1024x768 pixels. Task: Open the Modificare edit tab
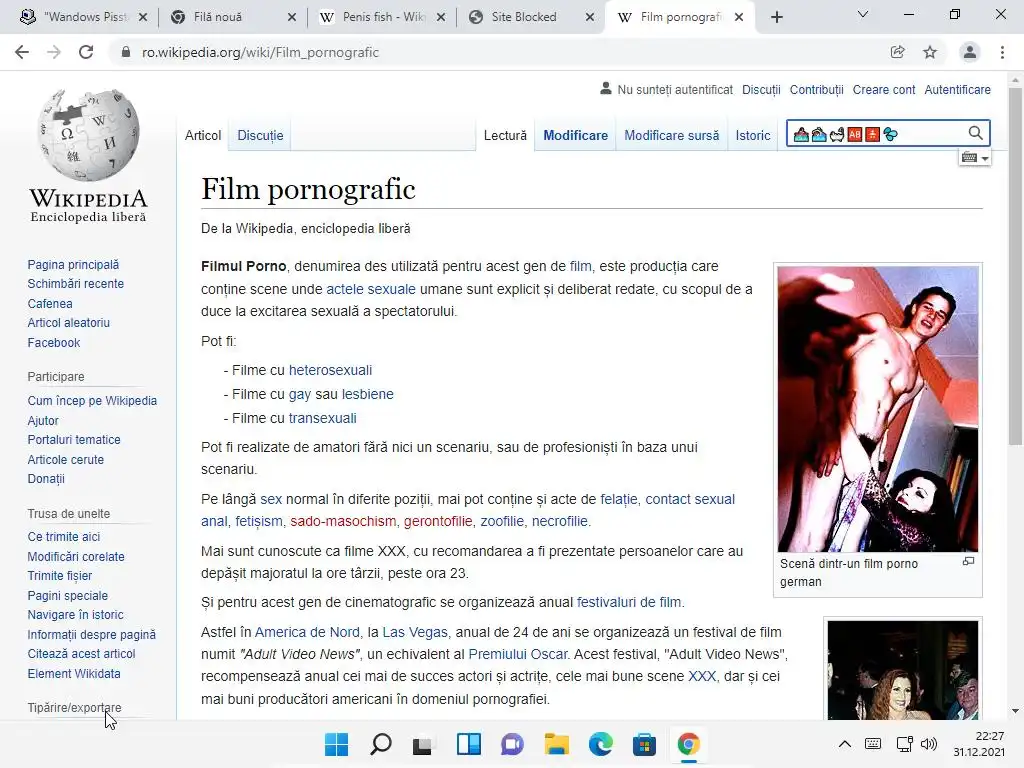click(575, 135)
